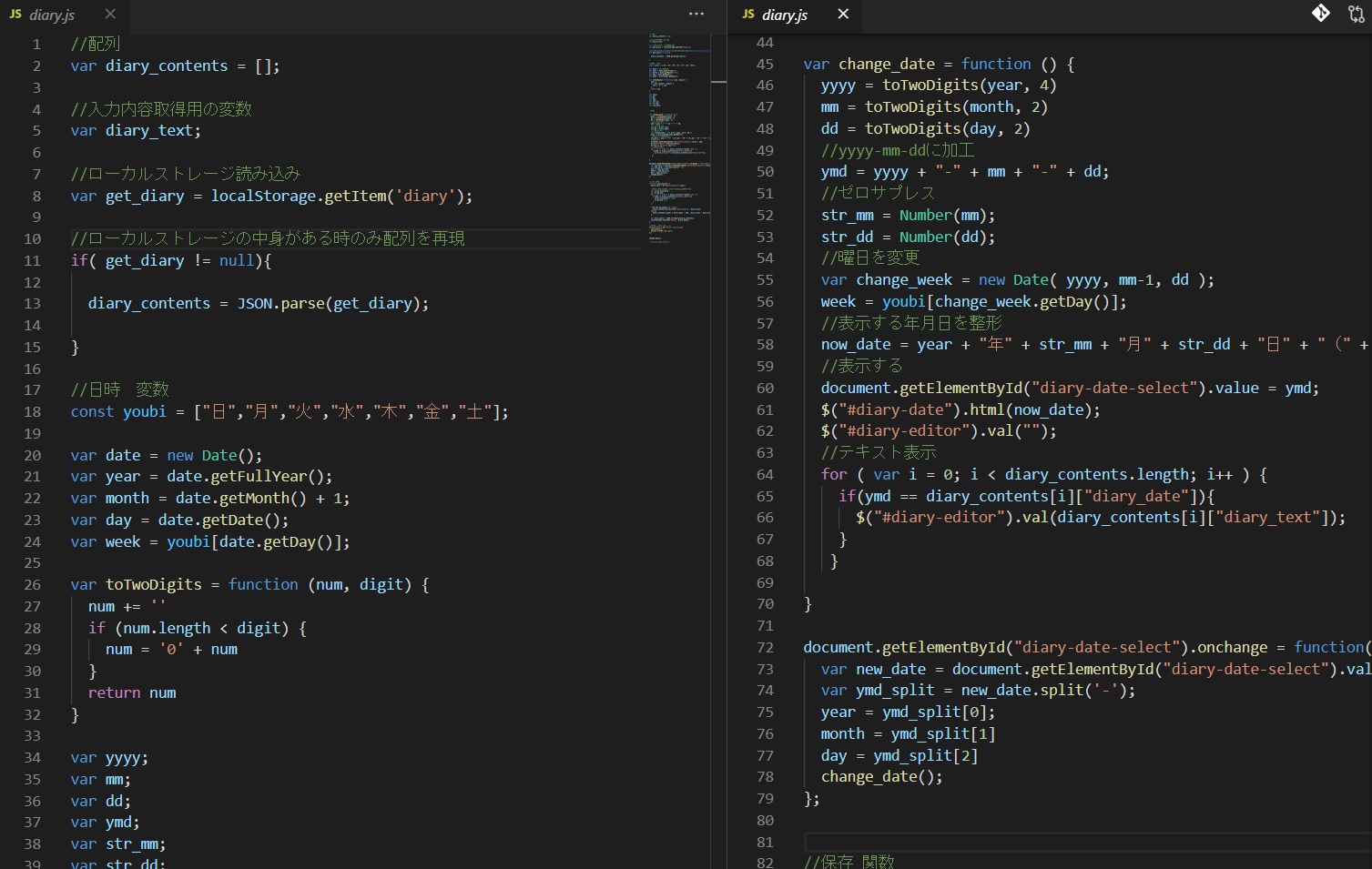Switch to the left diary.js tab

coord(53,15)
